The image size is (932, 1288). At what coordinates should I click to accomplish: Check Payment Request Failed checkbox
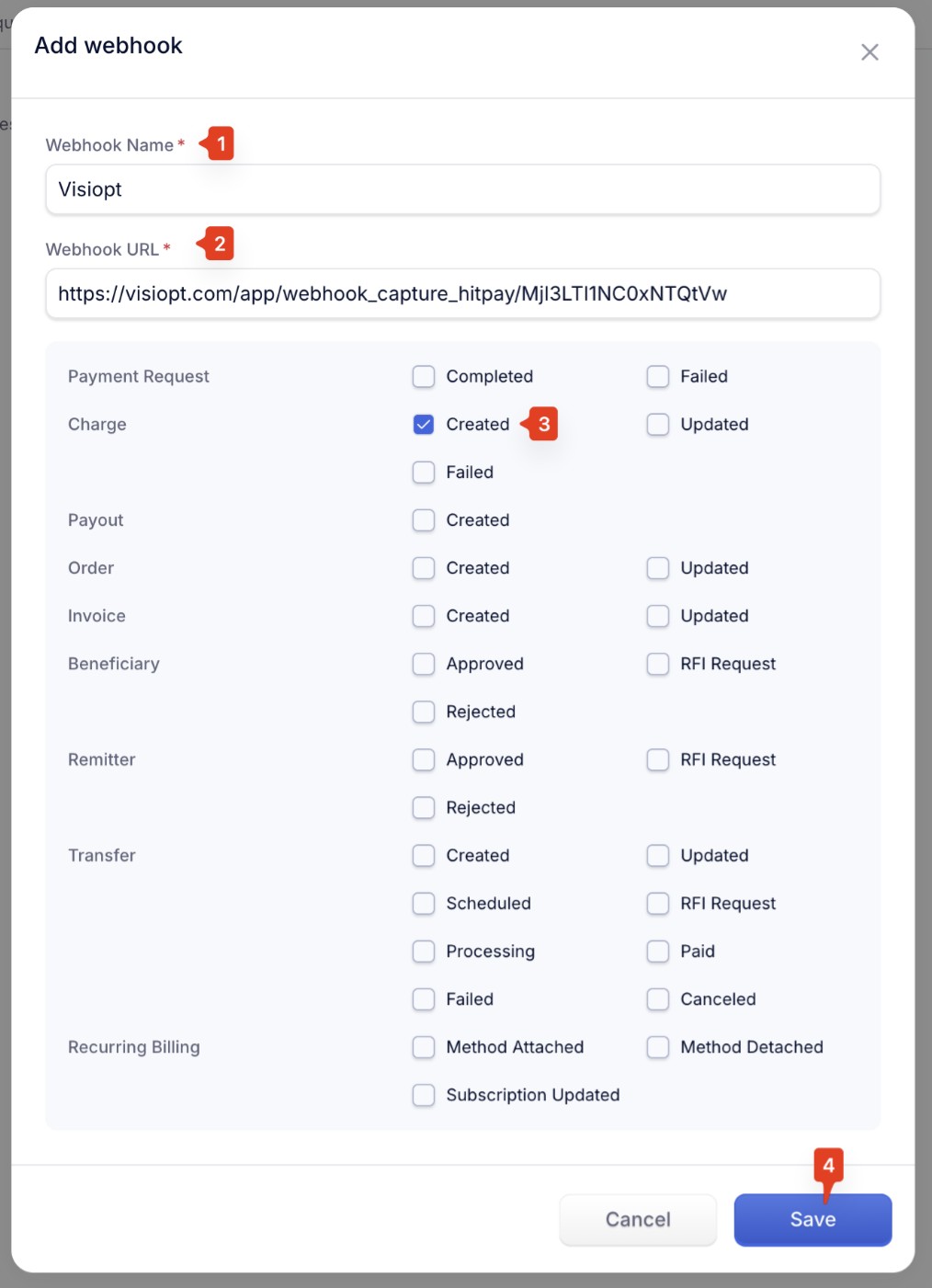pyautogui.click(x=658, y=376)
